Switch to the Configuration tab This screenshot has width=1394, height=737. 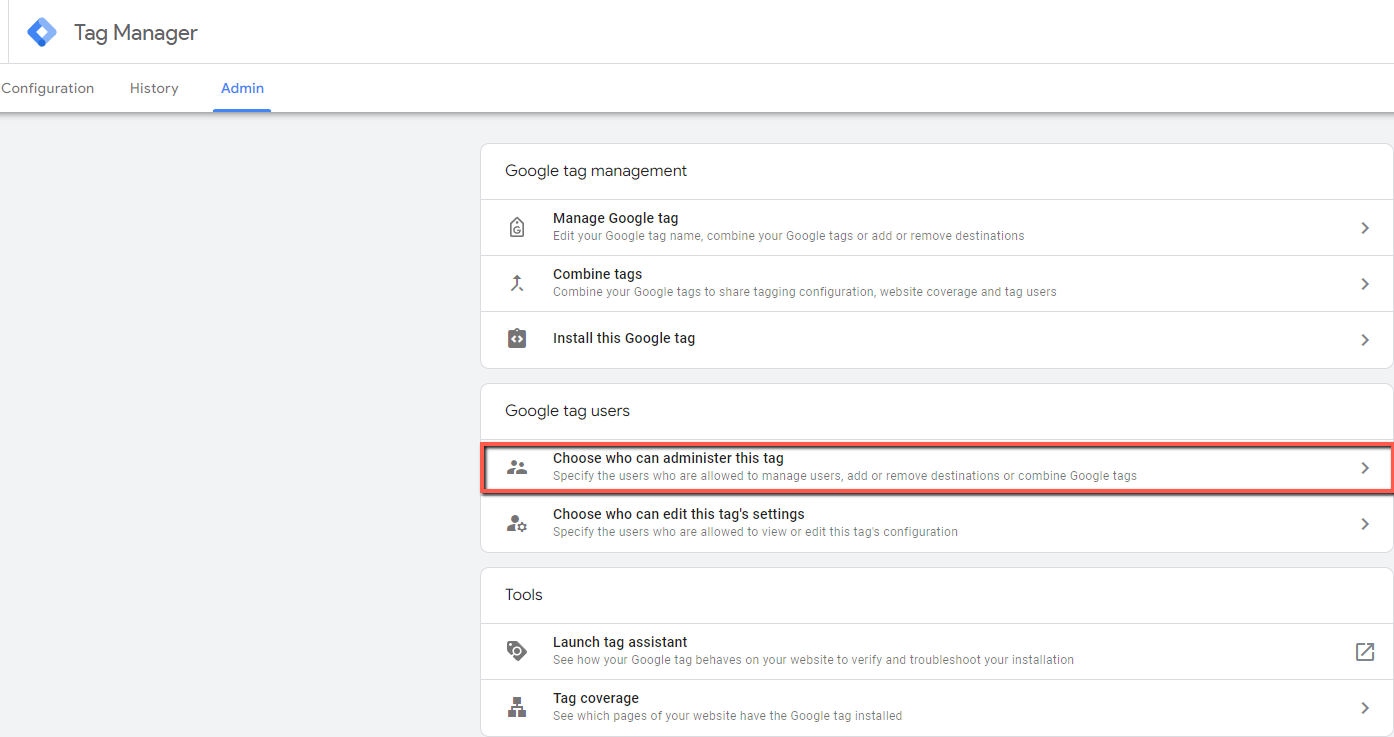pos(47,88)
